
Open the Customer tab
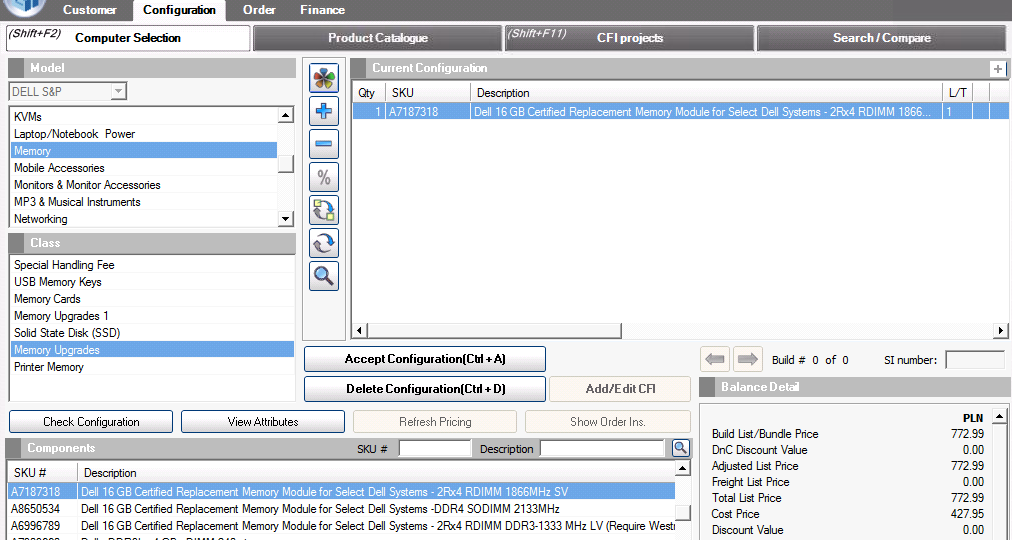(x=90, y=10)
